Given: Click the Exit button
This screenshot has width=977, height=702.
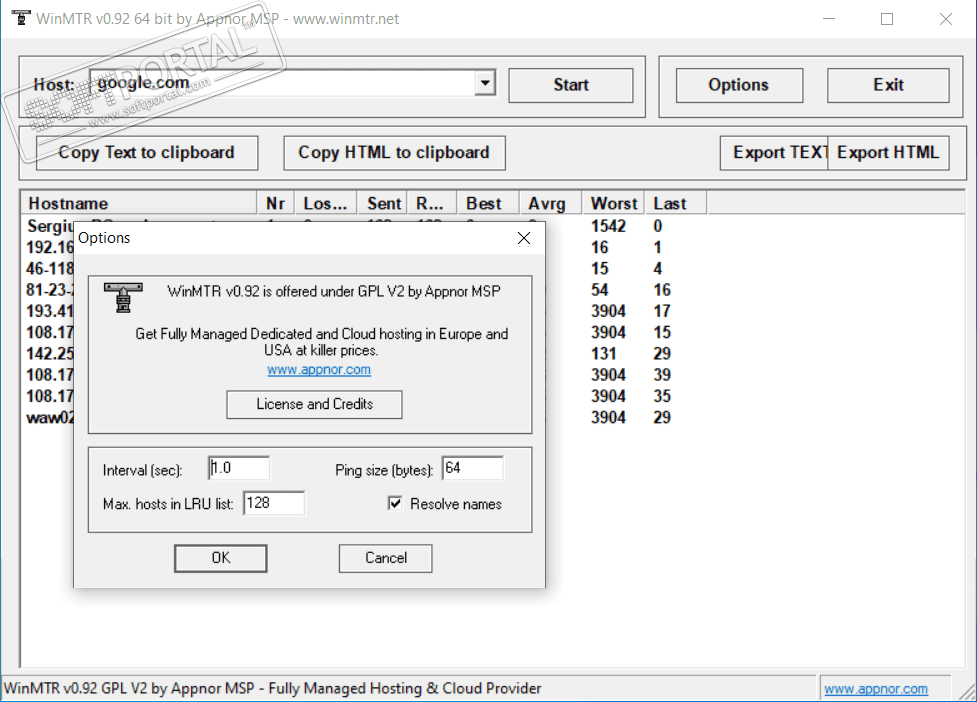Looking at the screenshot, I should (888, 85).
